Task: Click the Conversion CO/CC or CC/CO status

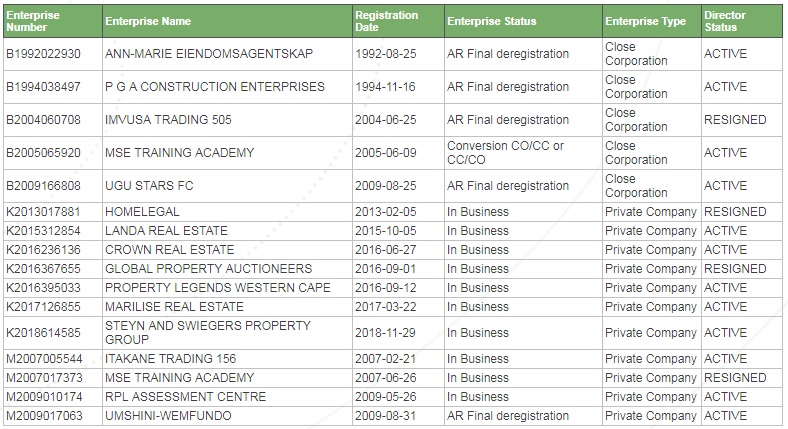Action: point(506,153)
